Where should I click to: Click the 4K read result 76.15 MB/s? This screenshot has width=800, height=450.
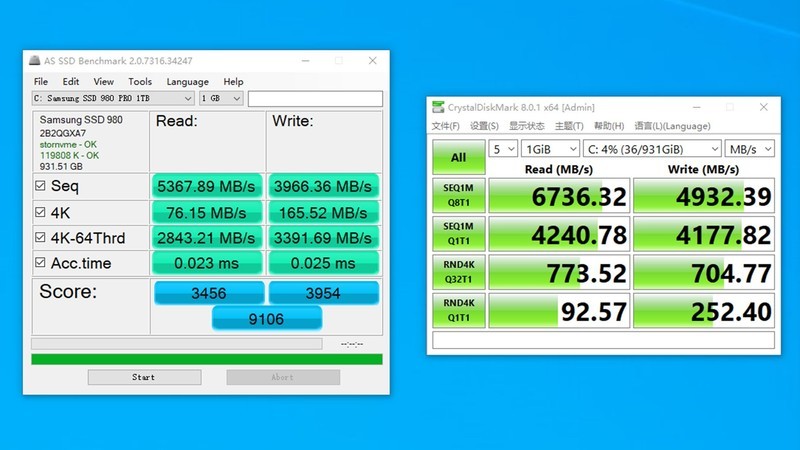click(206, 213)
